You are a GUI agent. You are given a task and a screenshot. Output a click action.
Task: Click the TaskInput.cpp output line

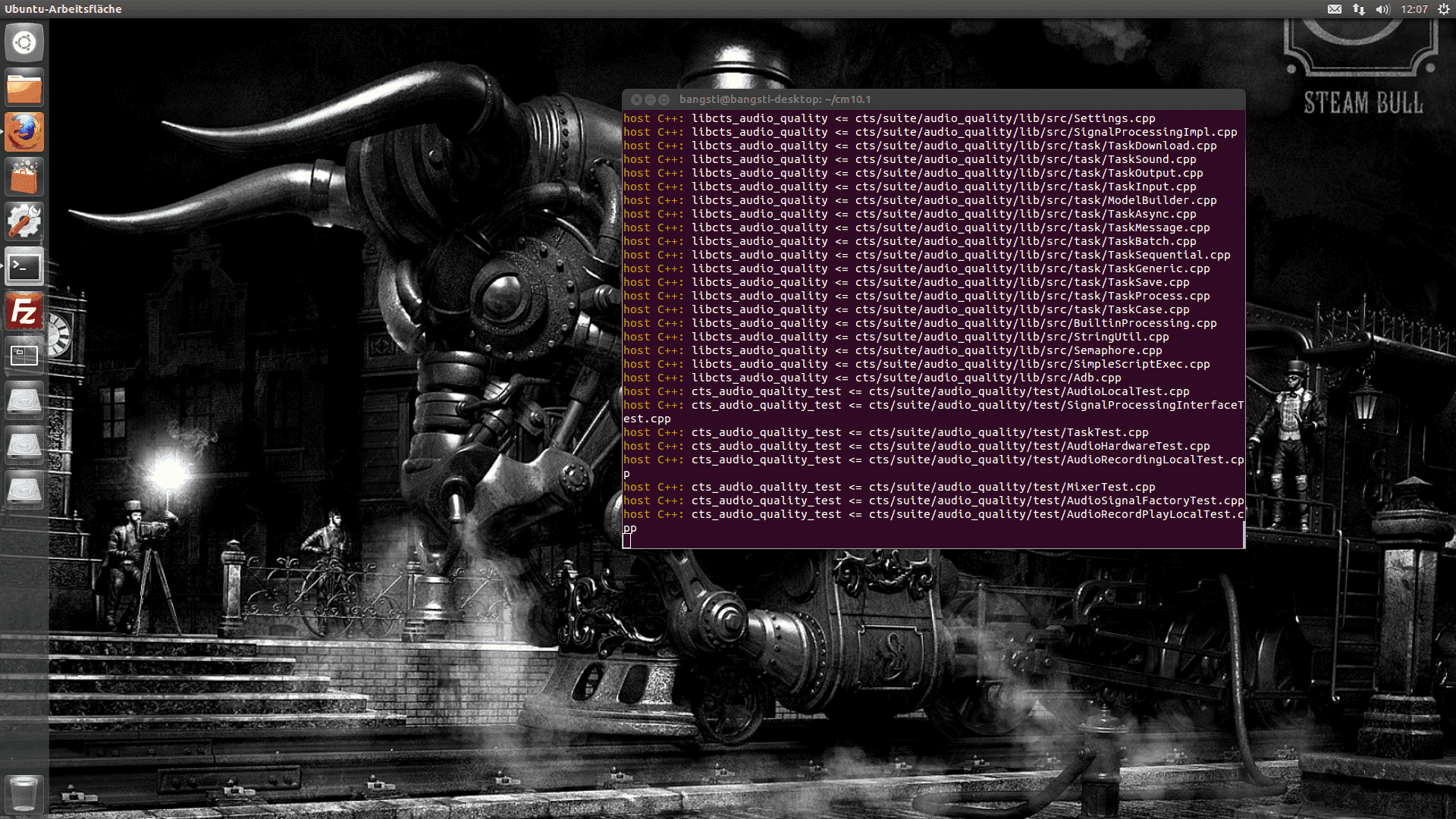[909, 187]
